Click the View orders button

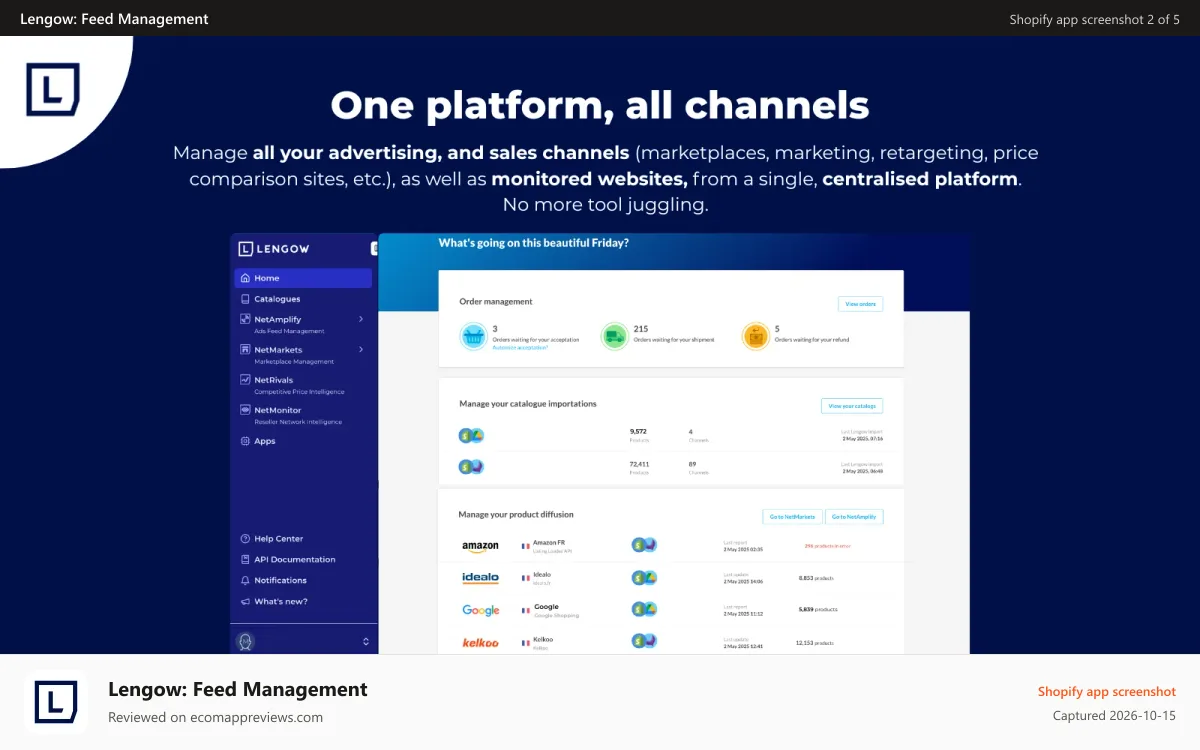860,304
